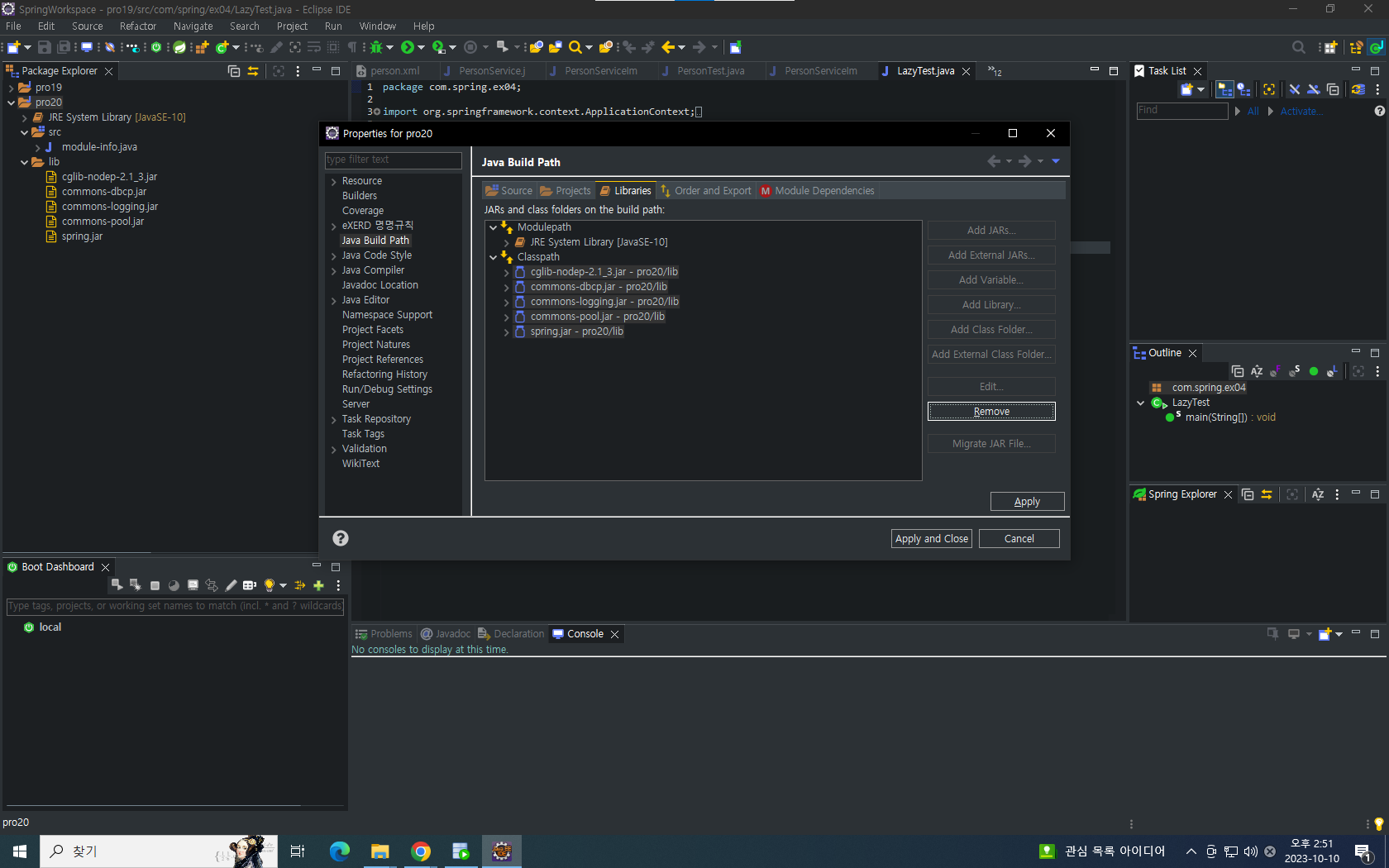Image resolution: width=1389 pixels, height=868 pixels.
Task: Open the Order and Export tab
Action: pyautogui.click(x=706, y=191)
